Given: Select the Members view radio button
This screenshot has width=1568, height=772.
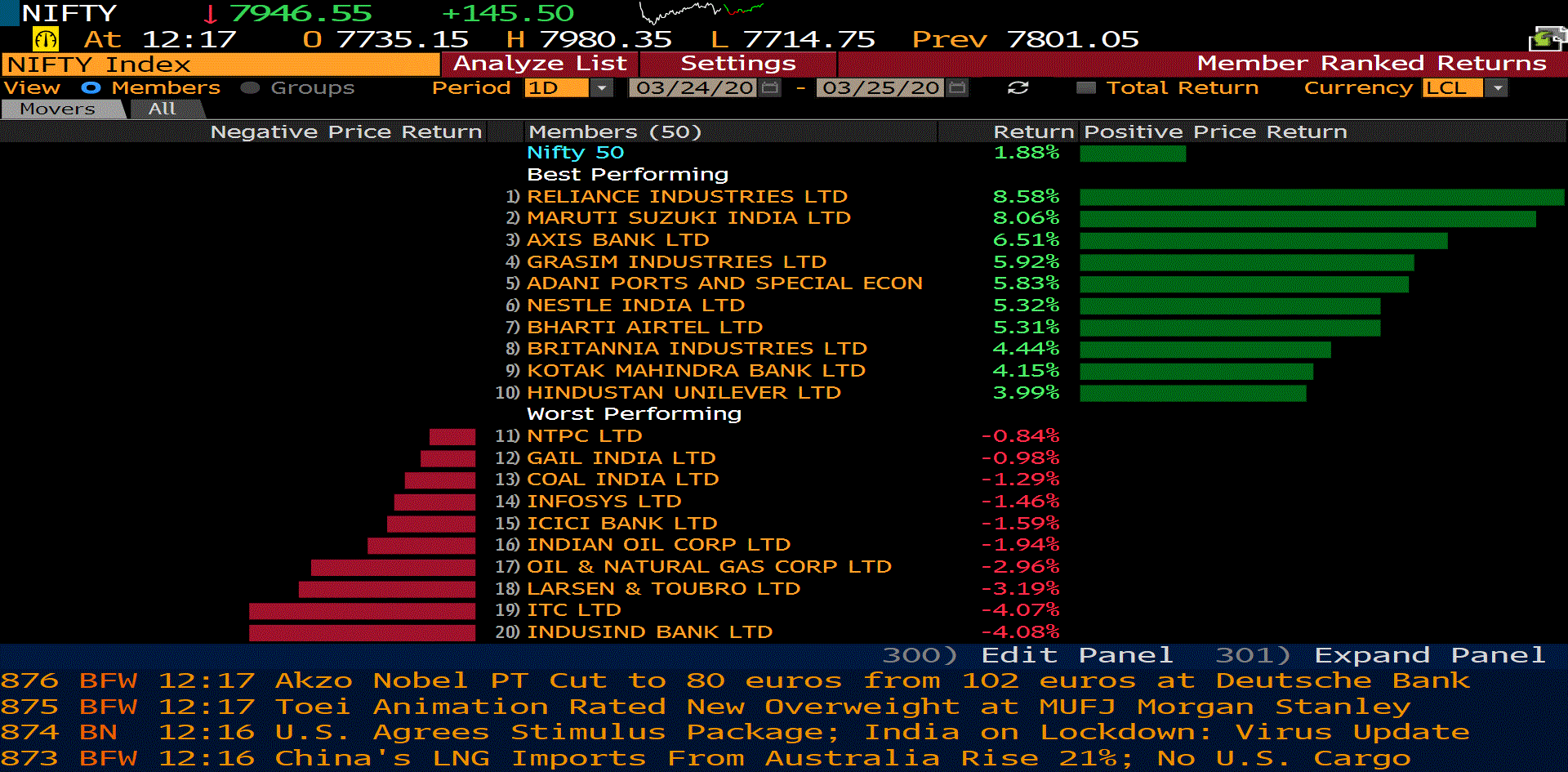Looking at the screenshot, I should pyautogui.click(x=91, y=88).
